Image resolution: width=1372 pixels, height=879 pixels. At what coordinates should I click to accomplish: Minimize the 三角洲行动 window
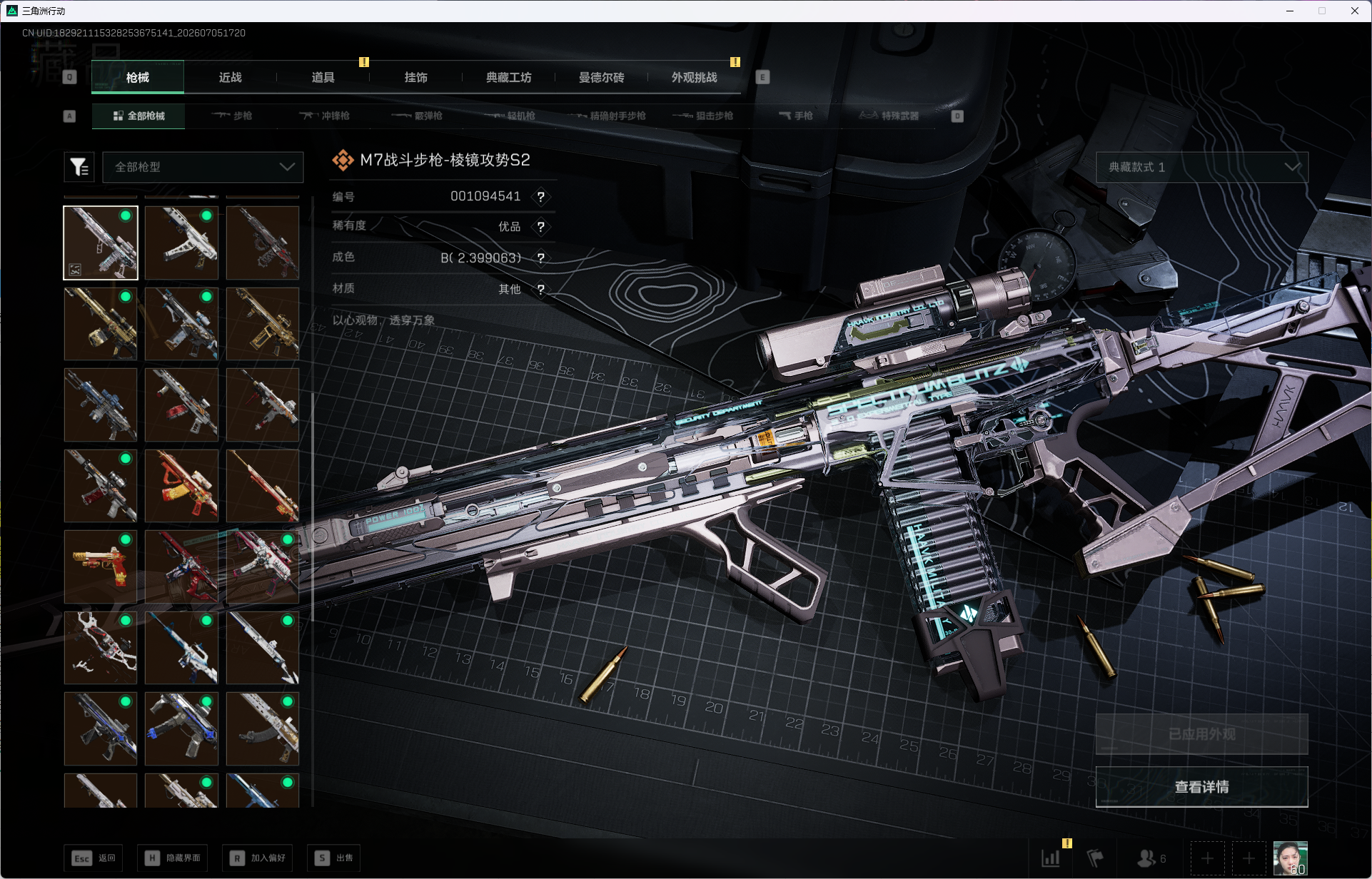tap(1290, 11)
